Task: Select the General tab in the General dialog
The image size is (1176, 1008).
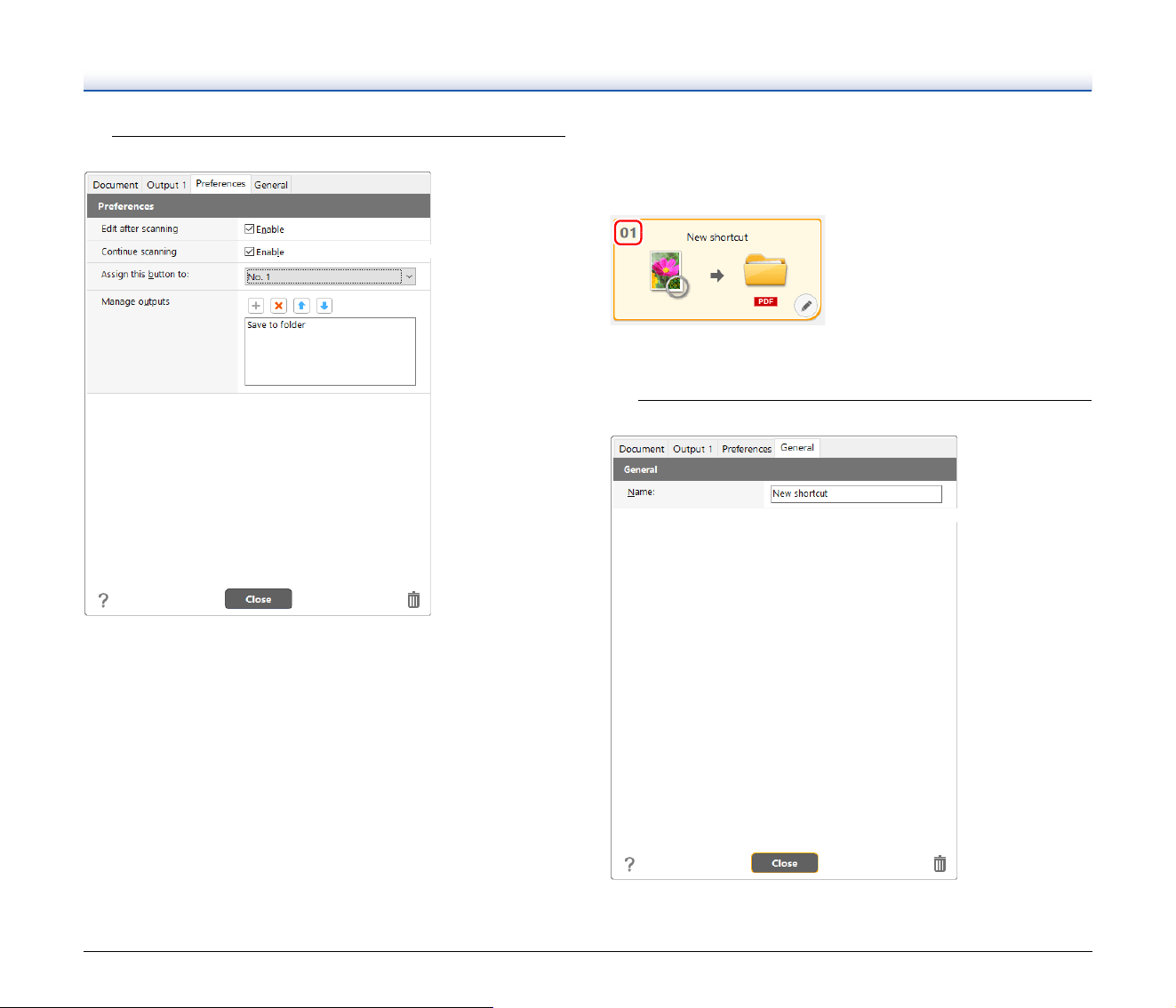Action: pyautogui.click(x=797, y=448)
